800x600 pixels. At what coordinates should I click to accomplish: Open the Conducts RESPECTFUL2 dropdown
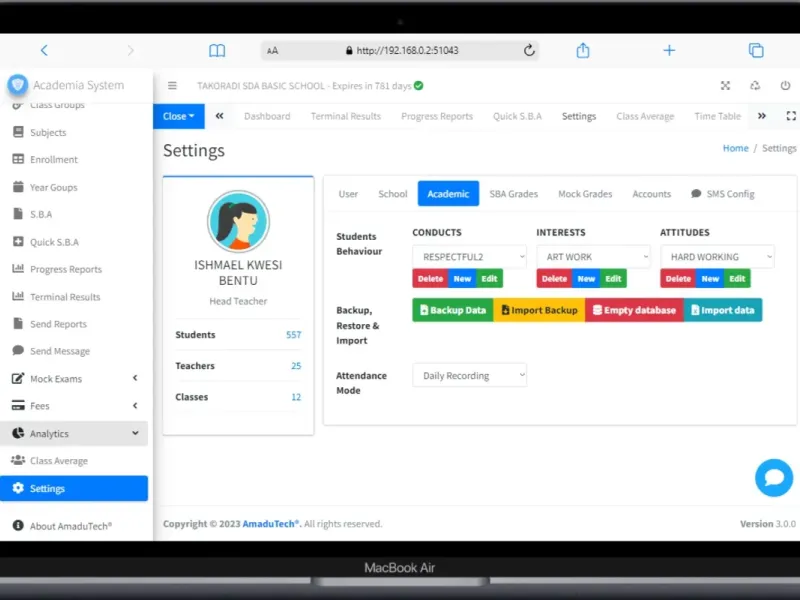pyautogui.click(x=469, y=257)
